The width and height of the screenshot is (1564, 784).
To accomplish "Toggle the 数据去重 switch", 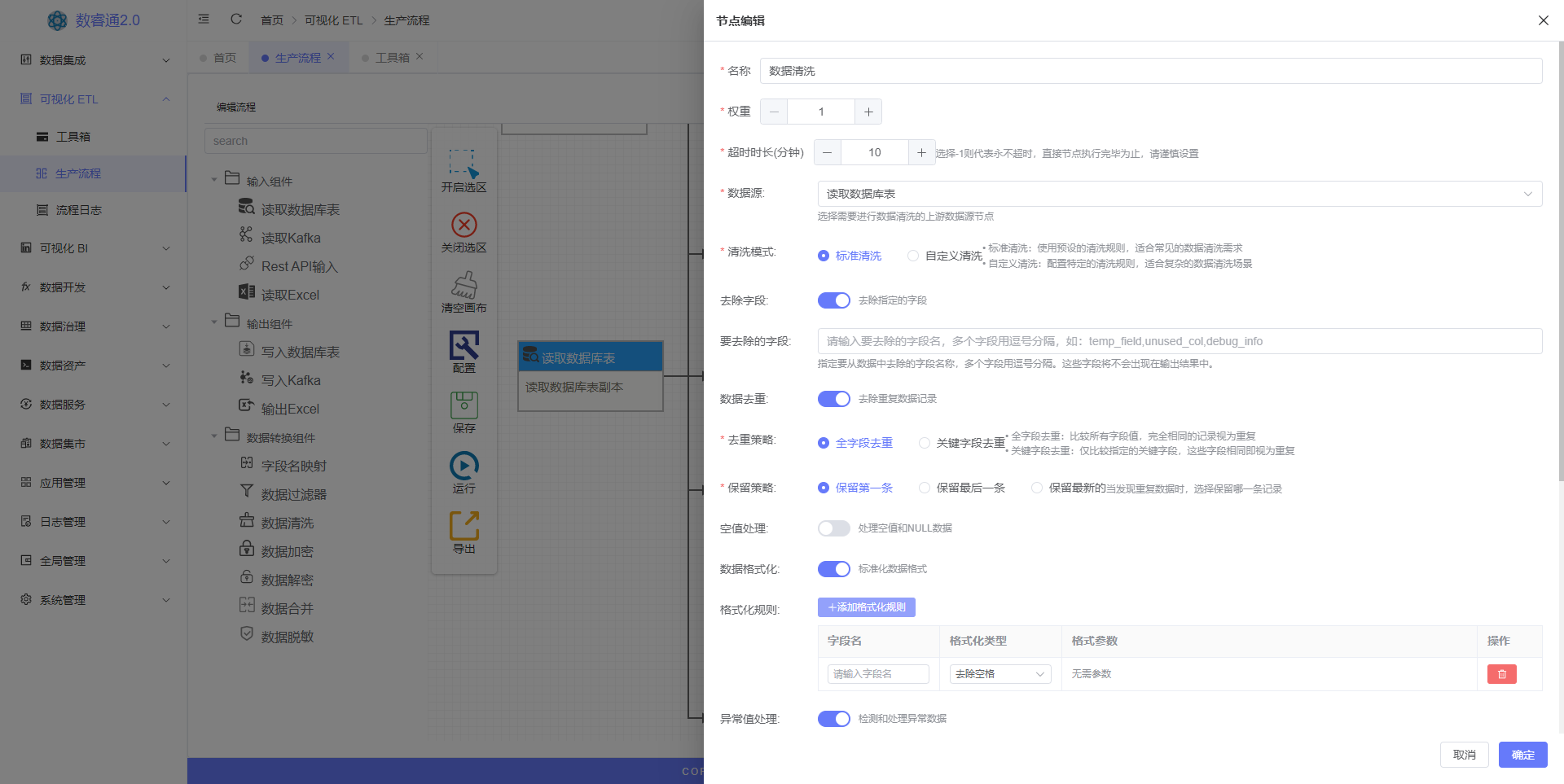I will (x=833, y=399).
